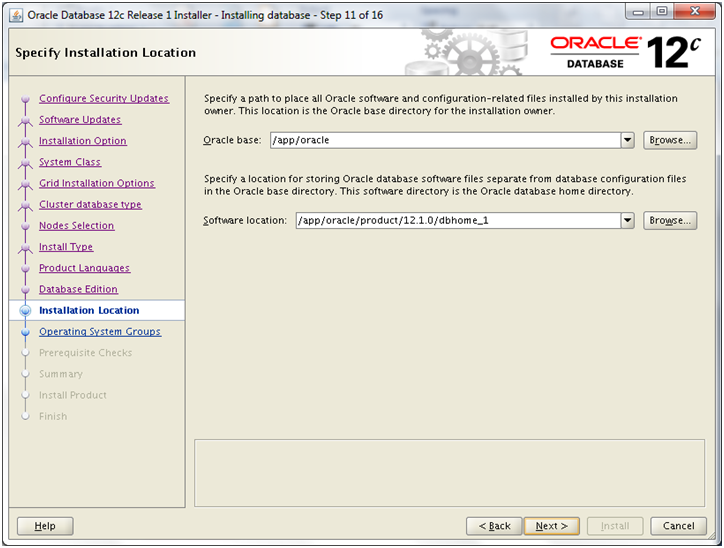Select the Installation Location step
The width and height of the screenshot is (724, 548).
pyautogui.click(x=89, y=311)
